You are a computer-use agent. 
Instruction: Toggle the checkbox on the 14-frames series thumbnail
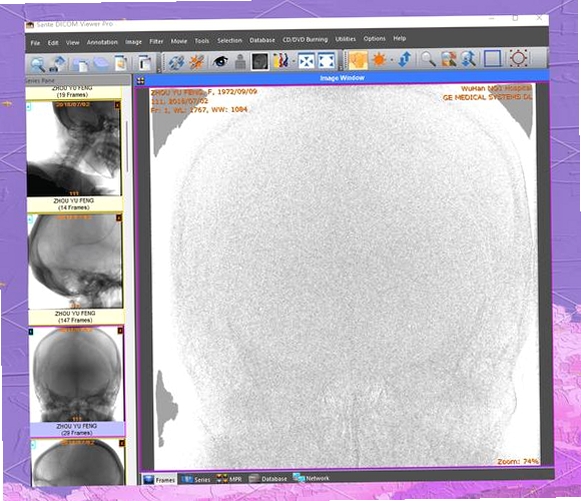[x=29, y=107]
